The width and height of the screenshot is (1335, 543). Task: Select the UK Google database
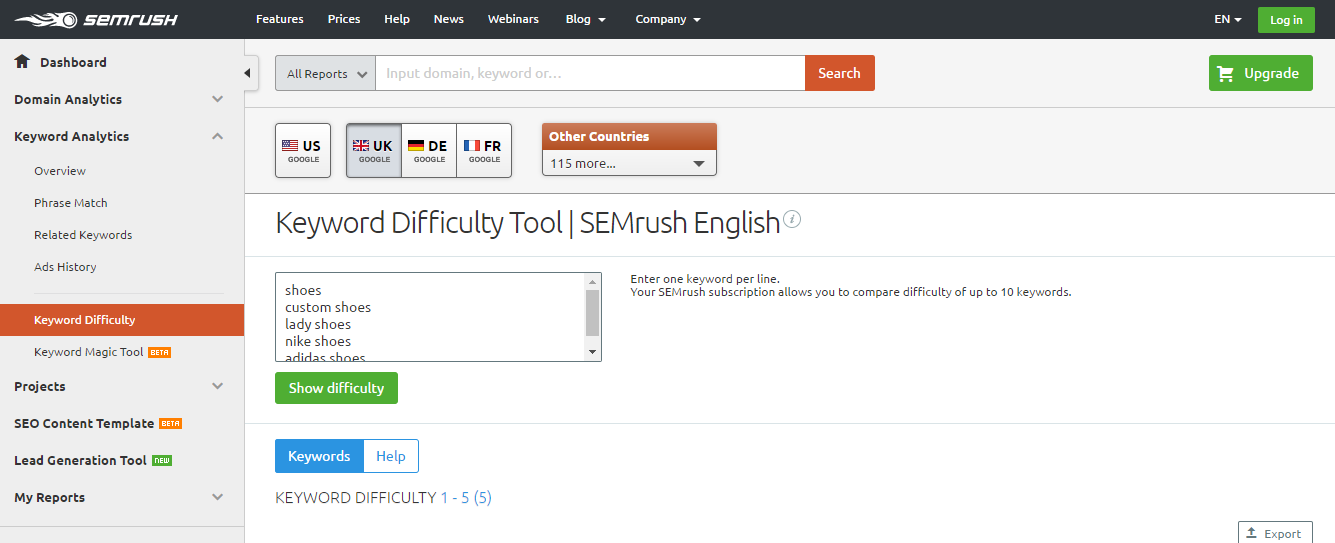point(374,150)
